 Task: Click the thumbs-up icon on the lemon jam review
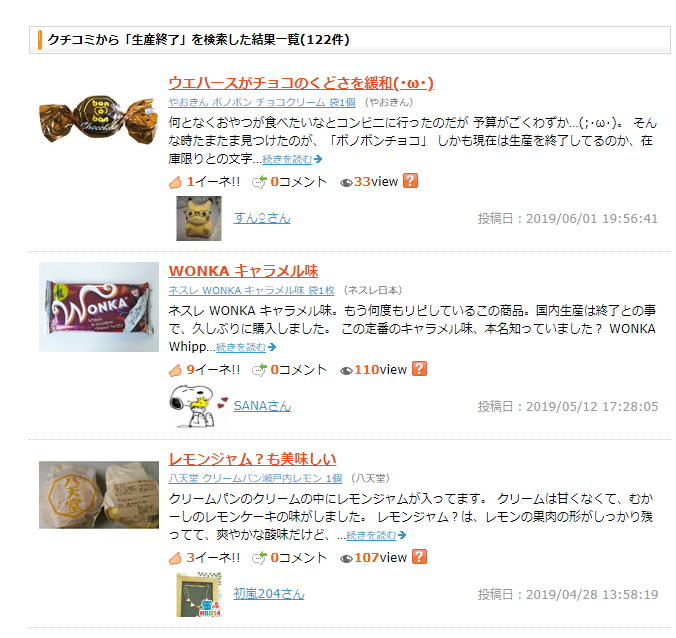[175, 558]
